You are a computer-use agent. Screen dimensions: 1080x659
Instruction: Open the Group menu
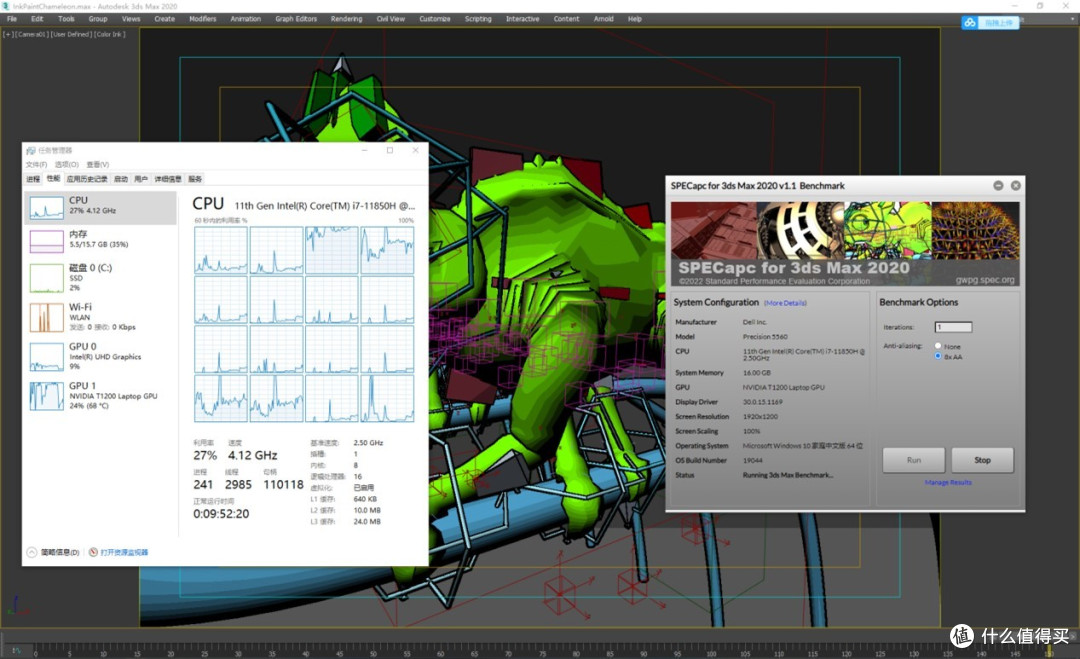pos(98,19)
